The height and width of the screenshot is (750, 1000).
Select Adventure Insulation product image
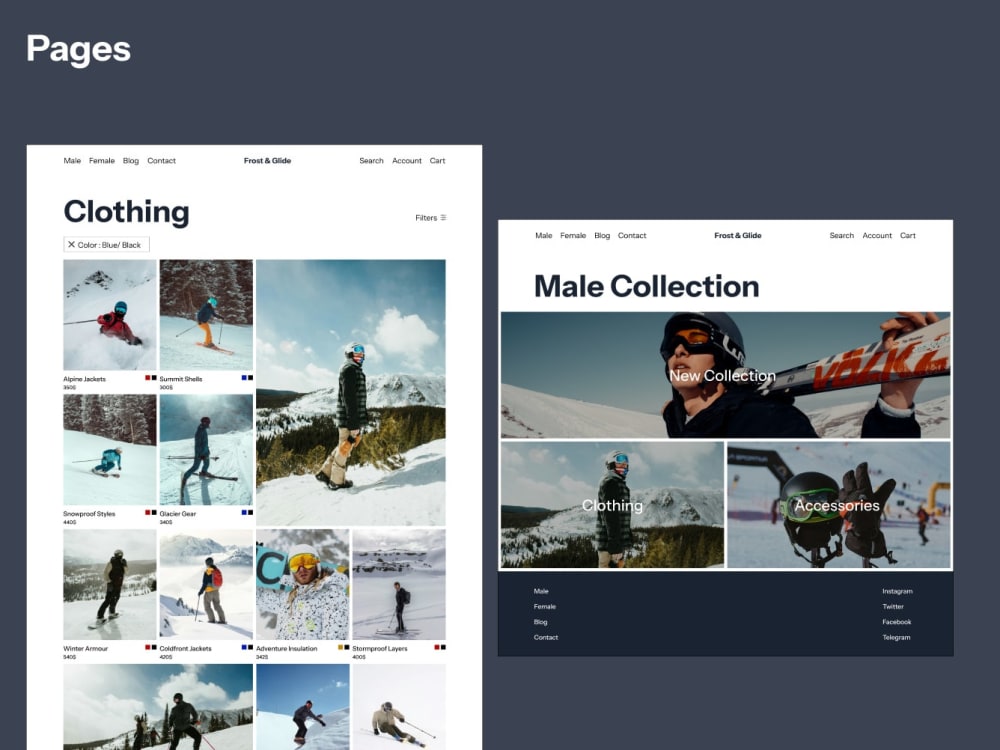[x=302, y=584]
